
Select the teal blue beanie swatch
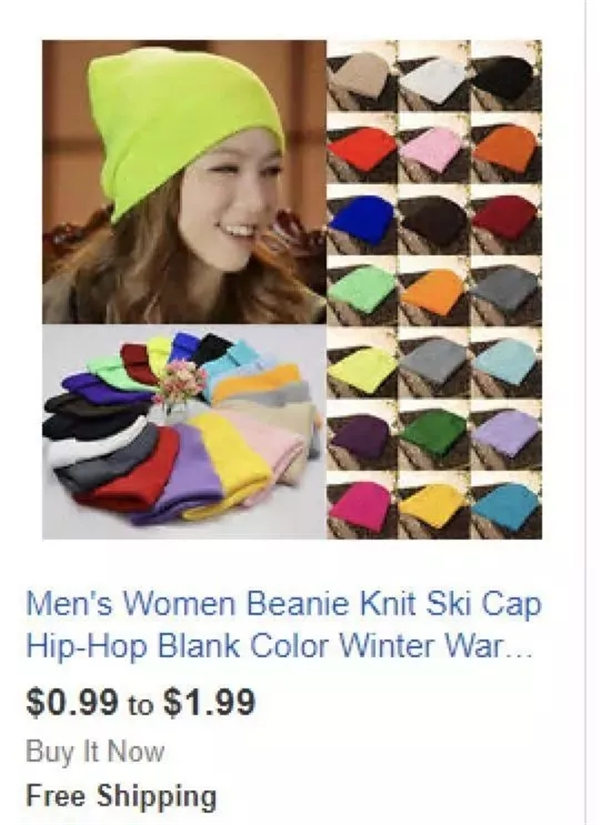(506, 505)
